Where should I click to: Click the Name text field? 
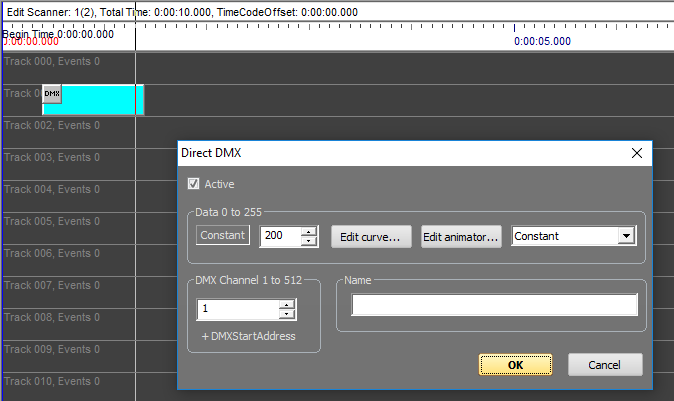[x=494, y=305]
